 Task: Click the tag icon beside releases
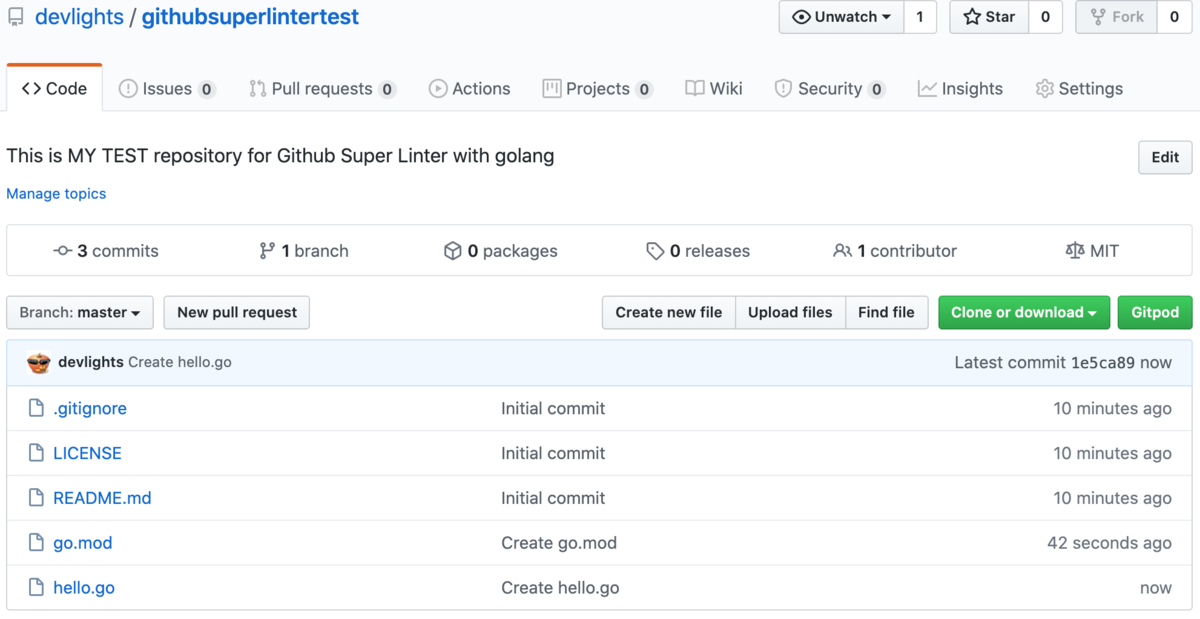(x=655, y=251)
